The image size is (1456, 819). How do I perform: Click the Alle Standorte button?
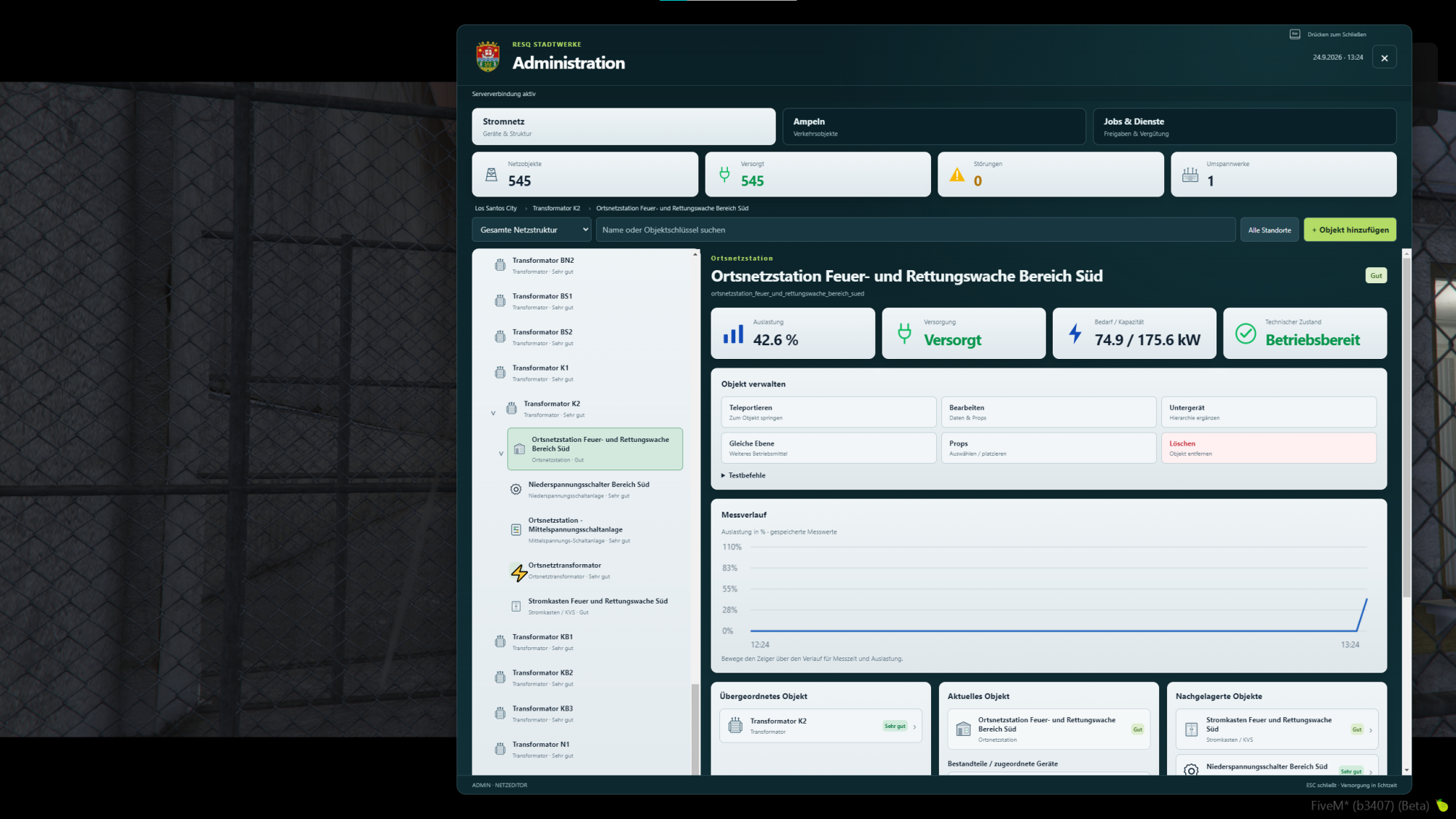[x=1270, y=230]
